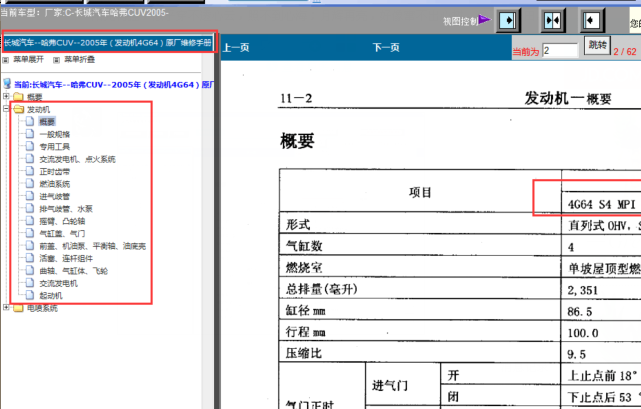Select 燃油系统 in the engine tree
641x409 pixels.
click(54, 184)
